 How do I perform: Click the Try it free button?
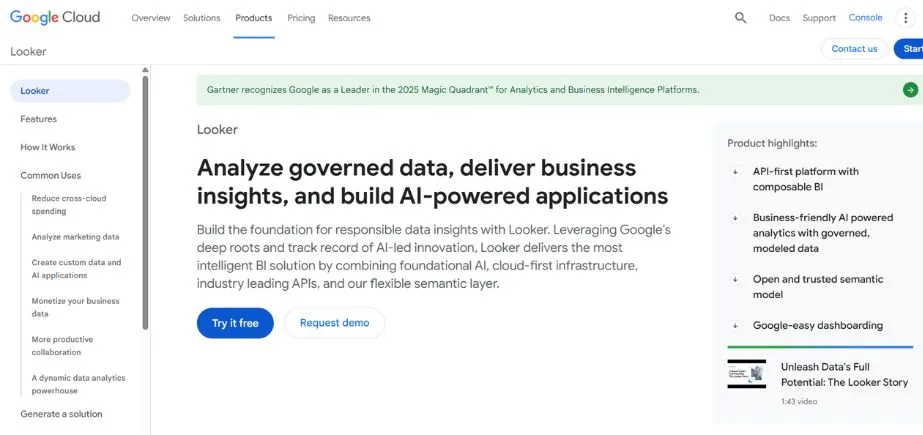click(x=235, y=323)
